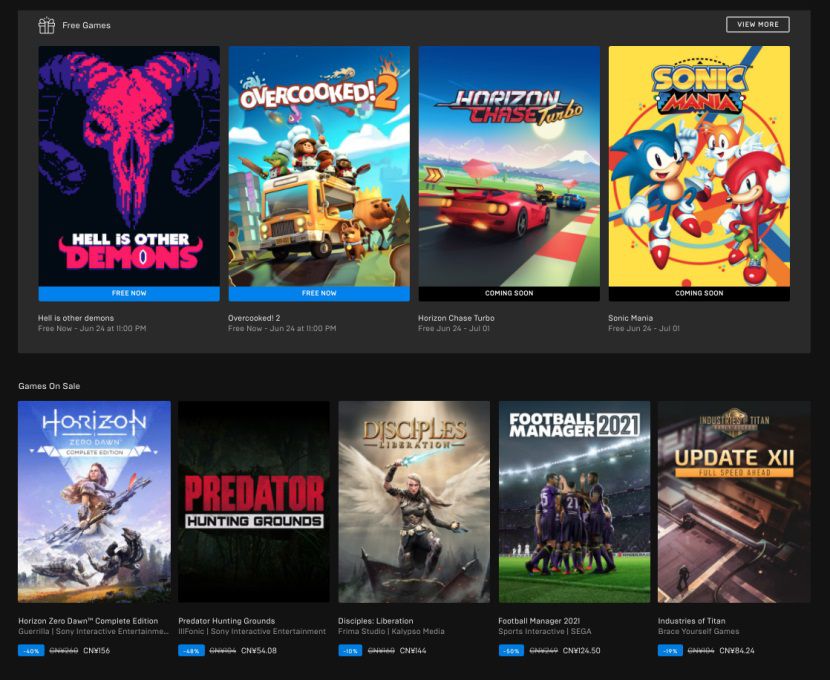Click 'Free Jun 24 - Jul 01' under Horizon Chase Turbo
The image size is (830, 680).
(x=454, y=329)
